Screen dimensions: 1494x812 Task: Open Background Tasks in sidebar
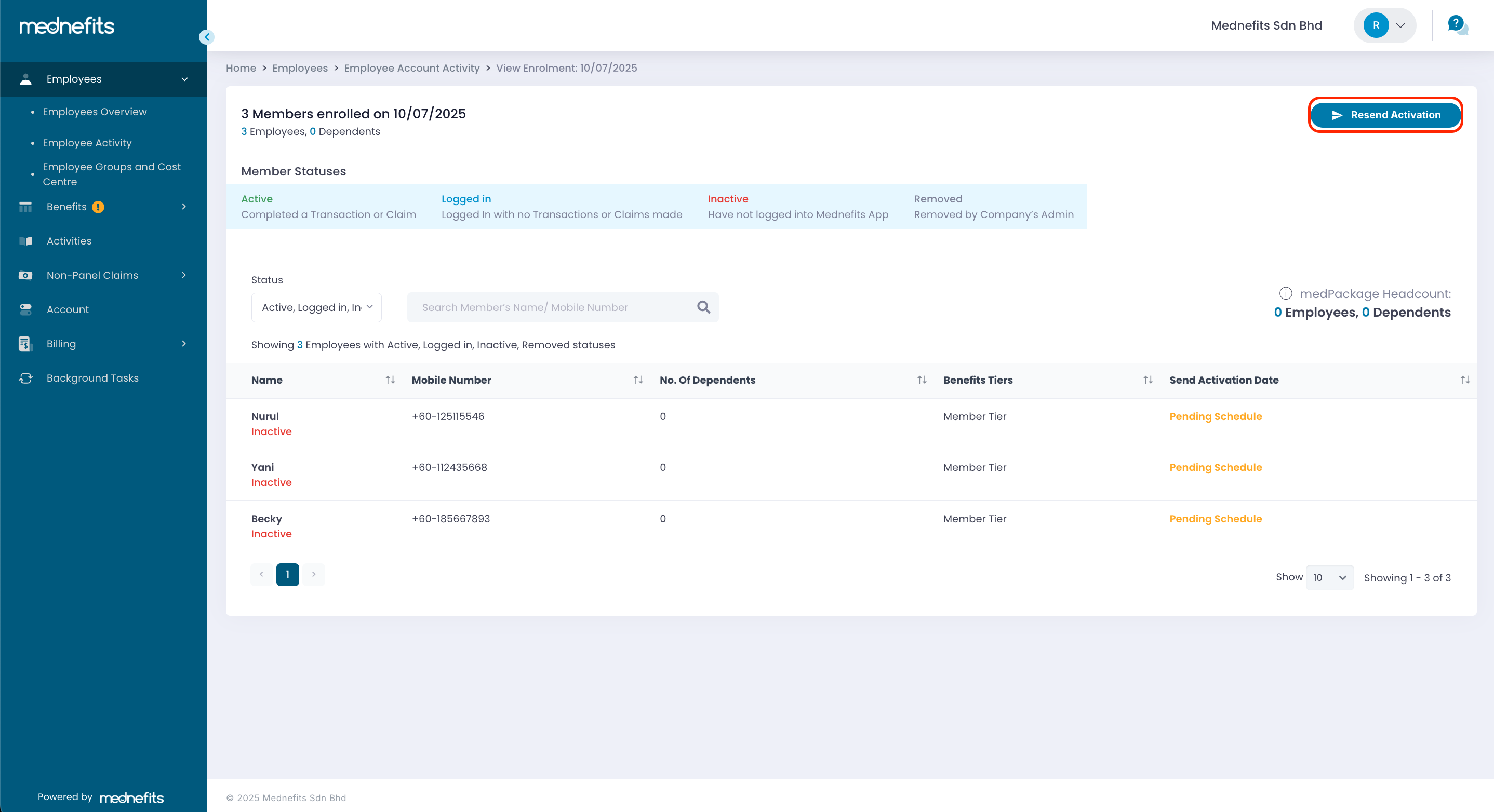[x=92, y=378]
